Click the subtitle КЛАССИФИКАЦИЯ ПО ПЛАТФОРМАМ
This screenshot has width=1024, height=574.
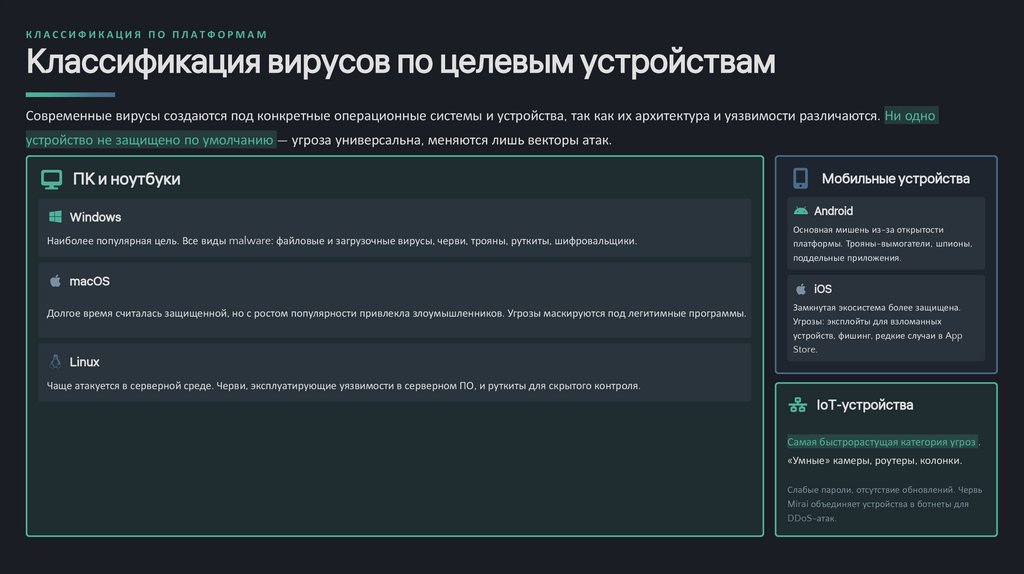(146, 35)
